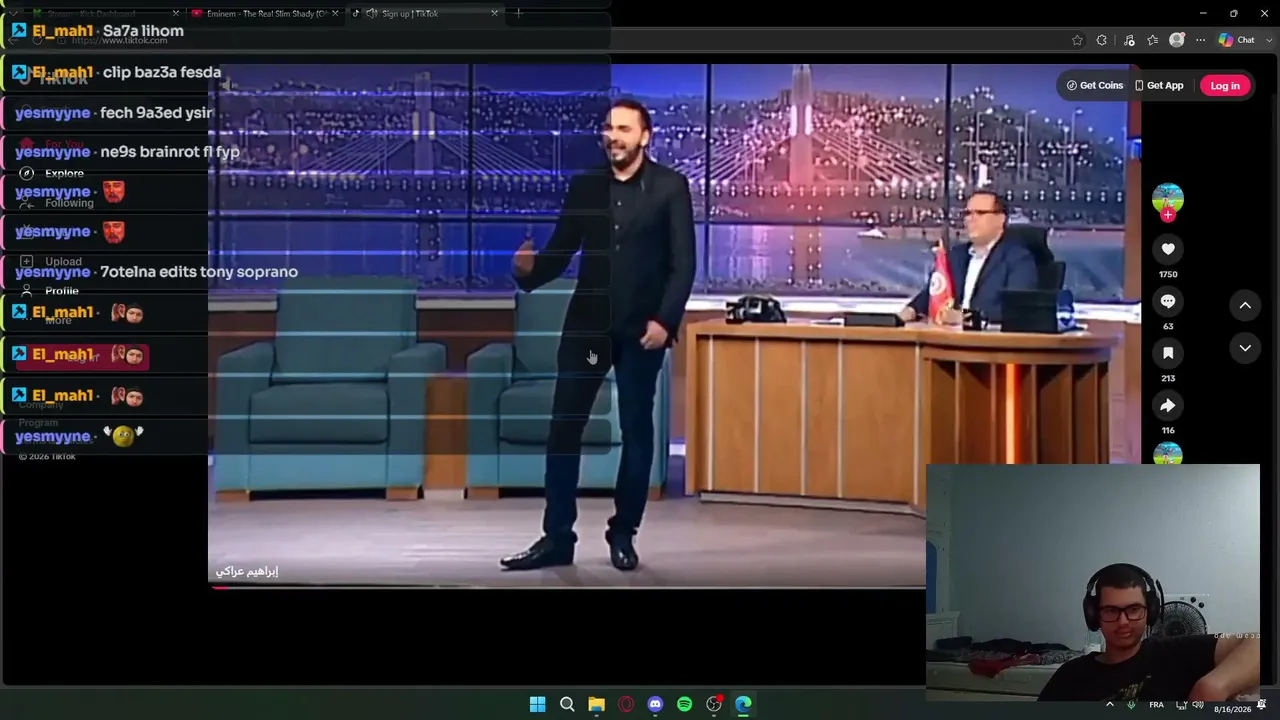
Task: Add this page to favorites star
Action: 1077,40
